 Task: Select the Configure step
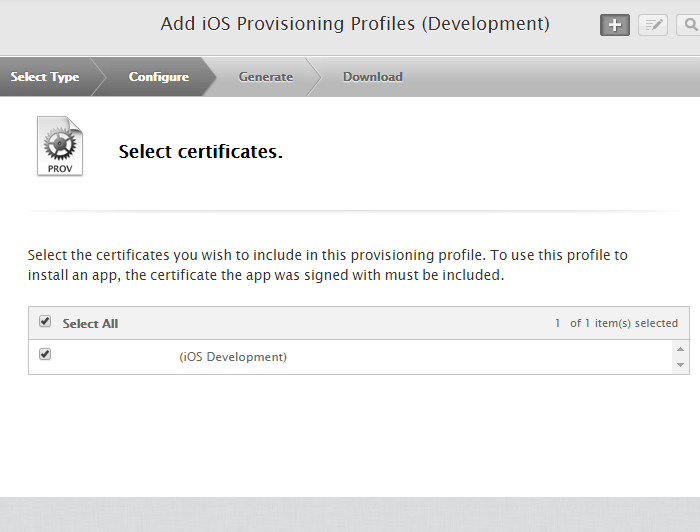(158, 77)
